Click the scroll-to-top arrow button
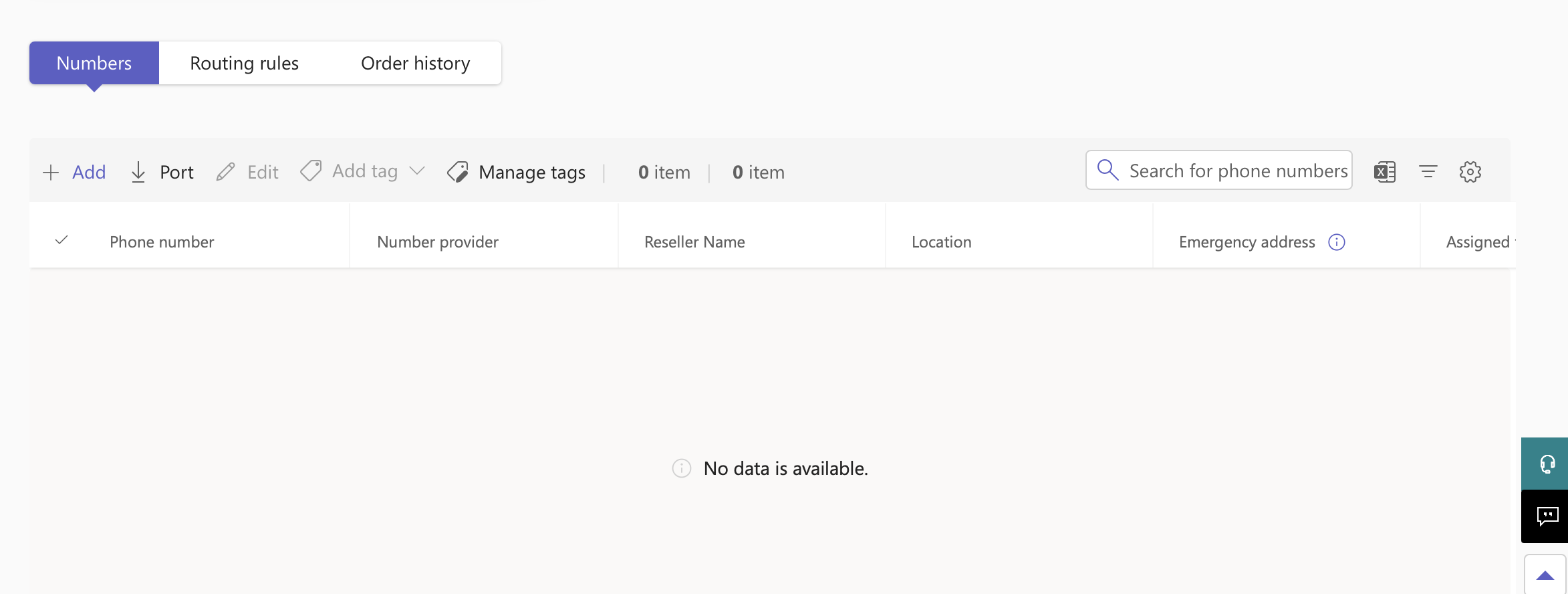Image resolution: width=1568 pixels, height=594 pixels. [x=1545, y=575]
